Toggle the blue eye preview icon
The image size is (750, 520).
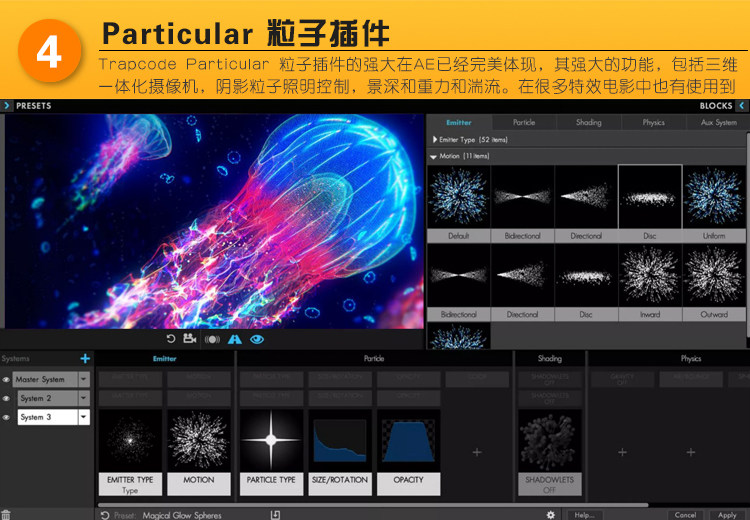[257, 339]
